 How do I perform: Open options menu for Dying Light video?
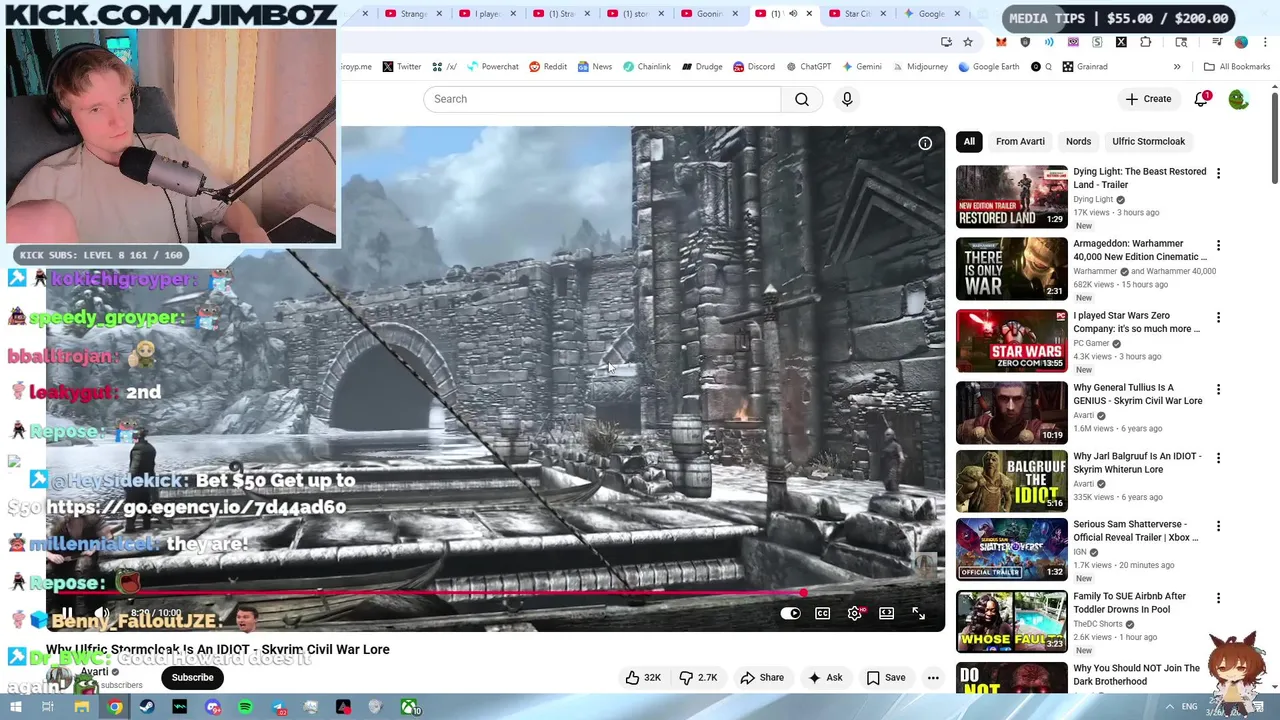(1218, 173)
